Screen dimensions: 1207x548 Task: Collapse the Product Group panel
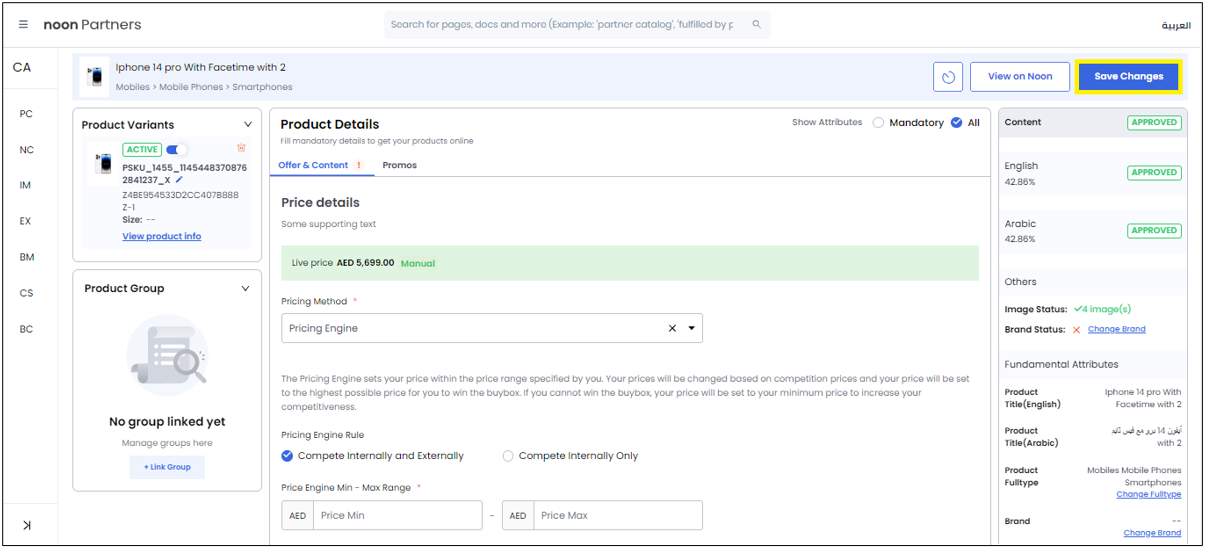pyautogui.click(x=246, y=289)
